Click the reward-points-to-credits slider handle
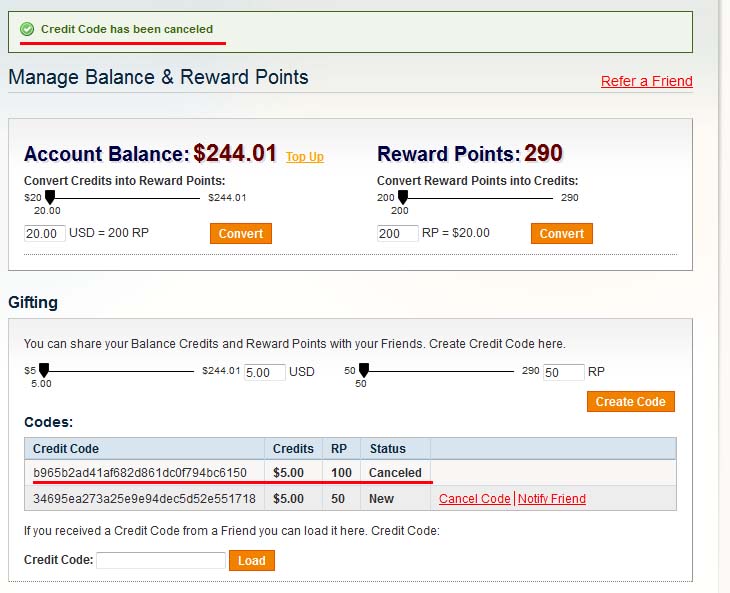This screenshot has width=730, height=593. point(403,197)
